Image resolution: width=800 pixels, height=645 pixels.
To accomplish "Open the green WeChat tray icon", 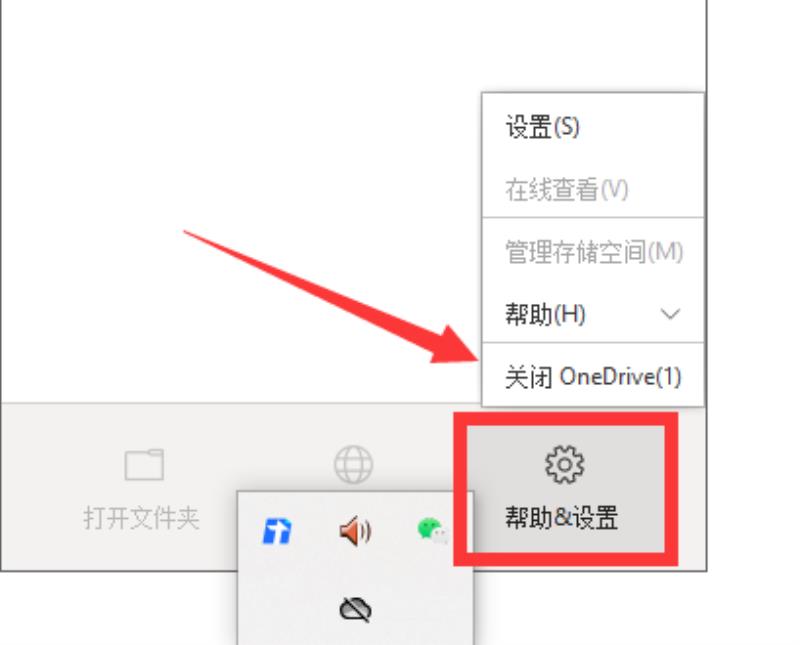I will coord(433,531).
